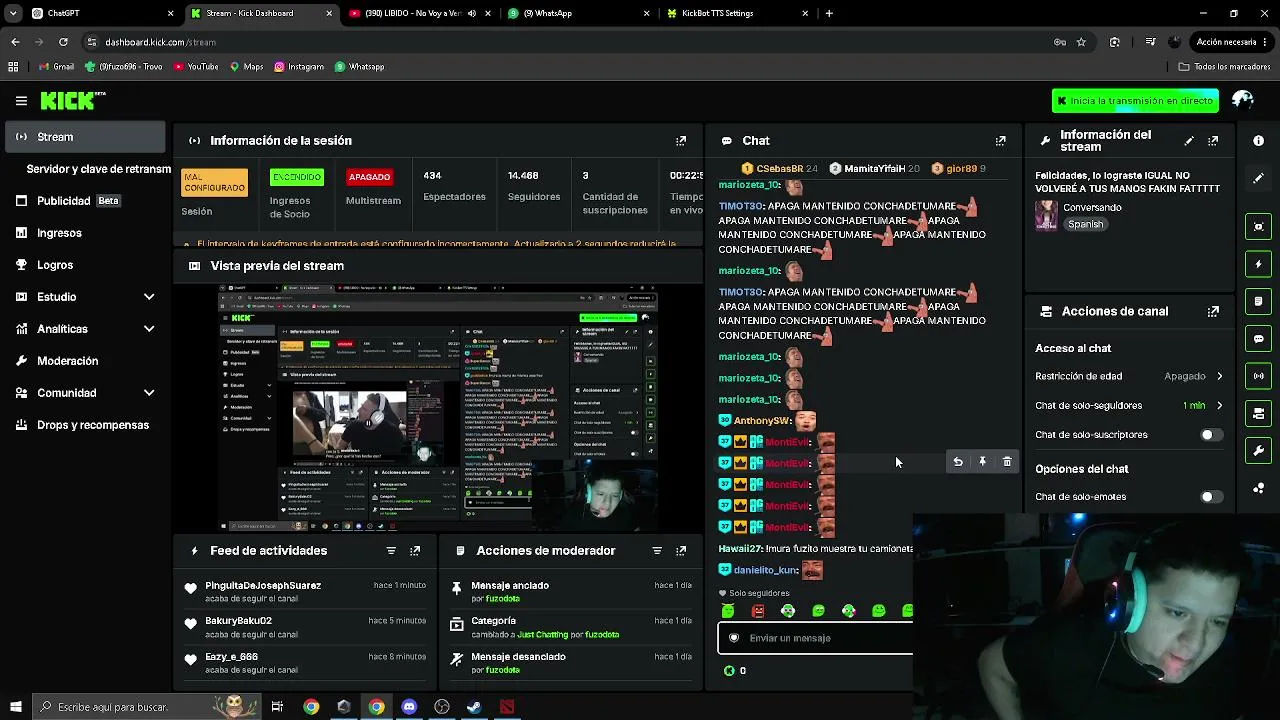Open the Gmail bookmark

pyautogui.click(x=56, y=67)
